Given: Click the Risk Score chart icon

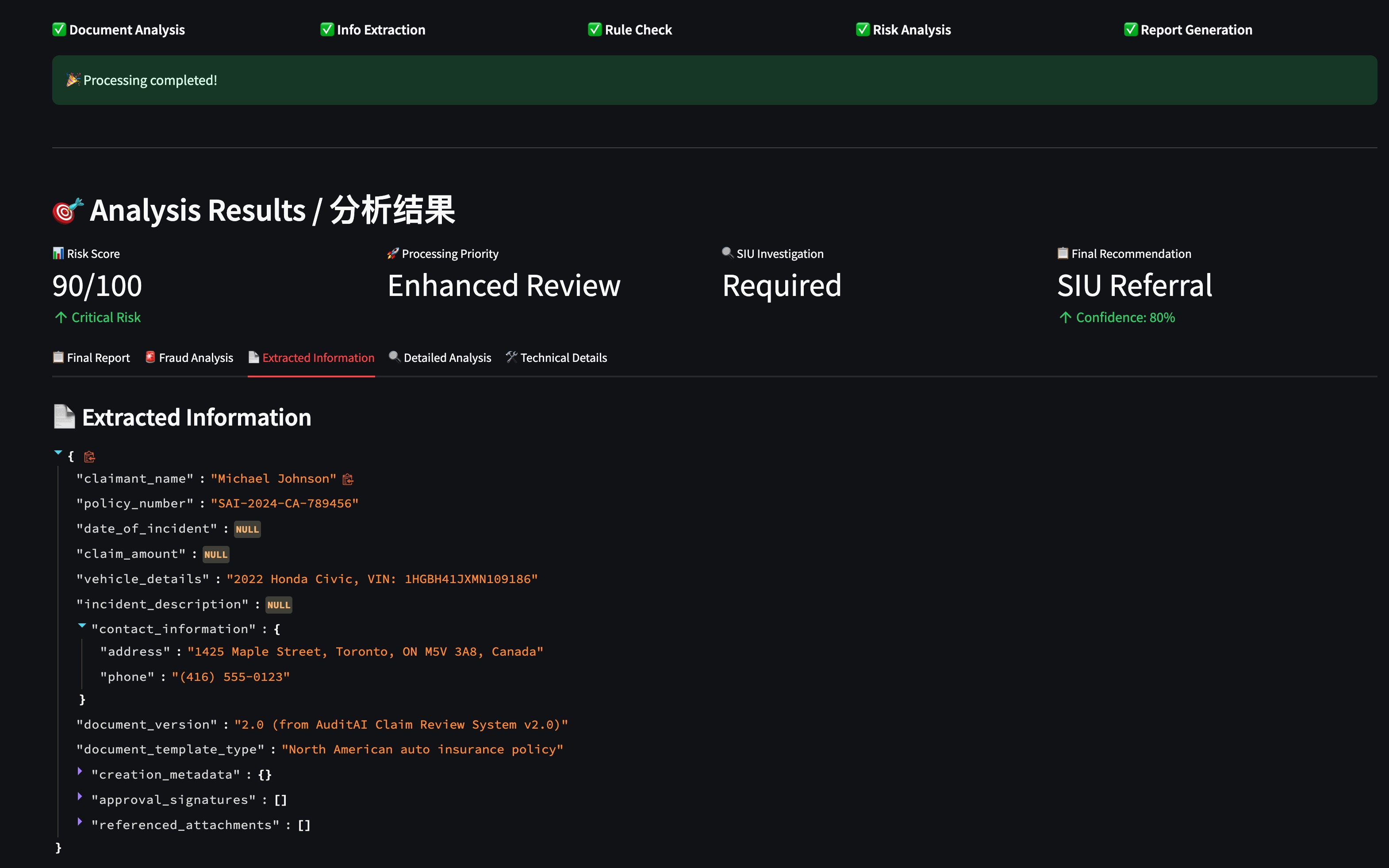Looking at the screenshot, I should 58,253.
